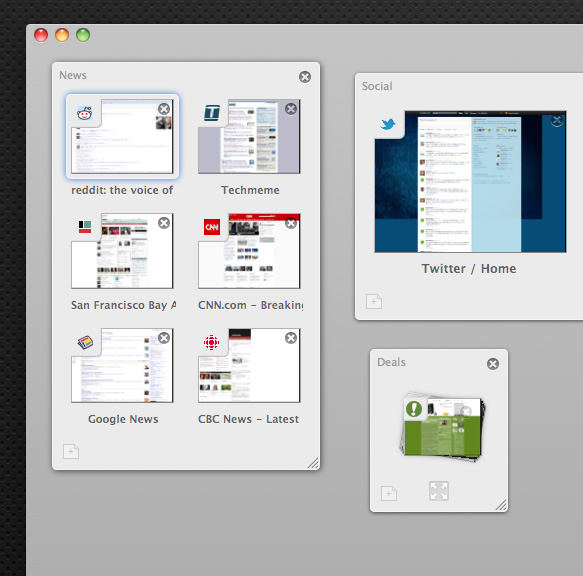Image resolution: width=583 pixels, height=576 pixels.
Task: Click the 'reddit: the voice of' label
Action: click(122, 190)
